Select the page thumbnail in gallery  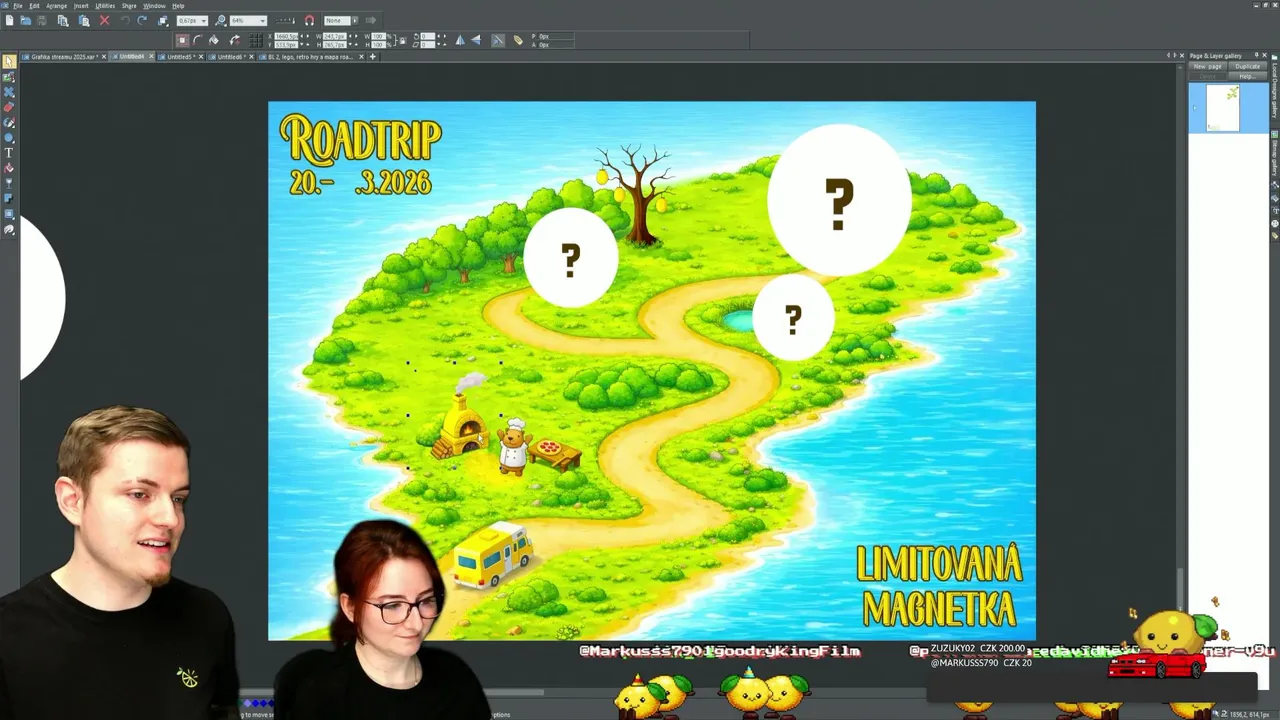click(x=1223, y=108)
